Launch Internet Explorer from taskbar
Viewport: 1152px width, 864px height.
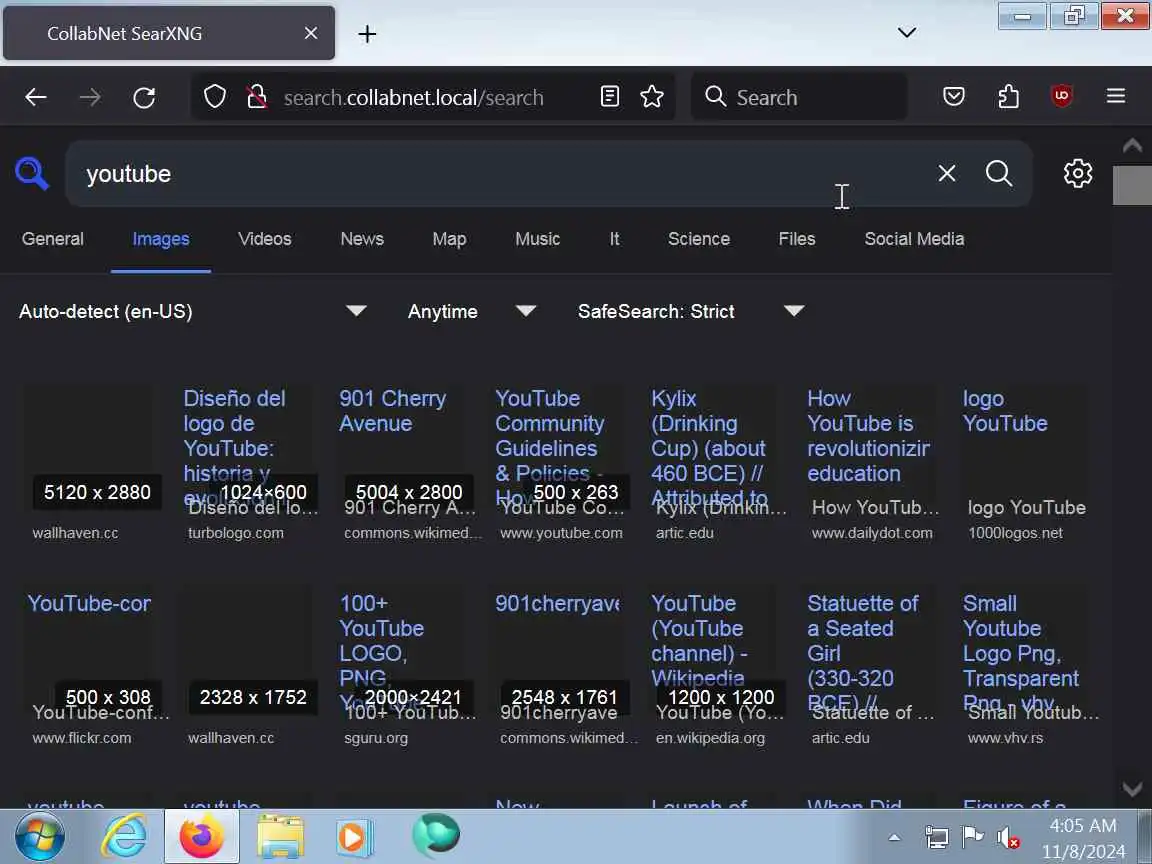click(124, 836)
